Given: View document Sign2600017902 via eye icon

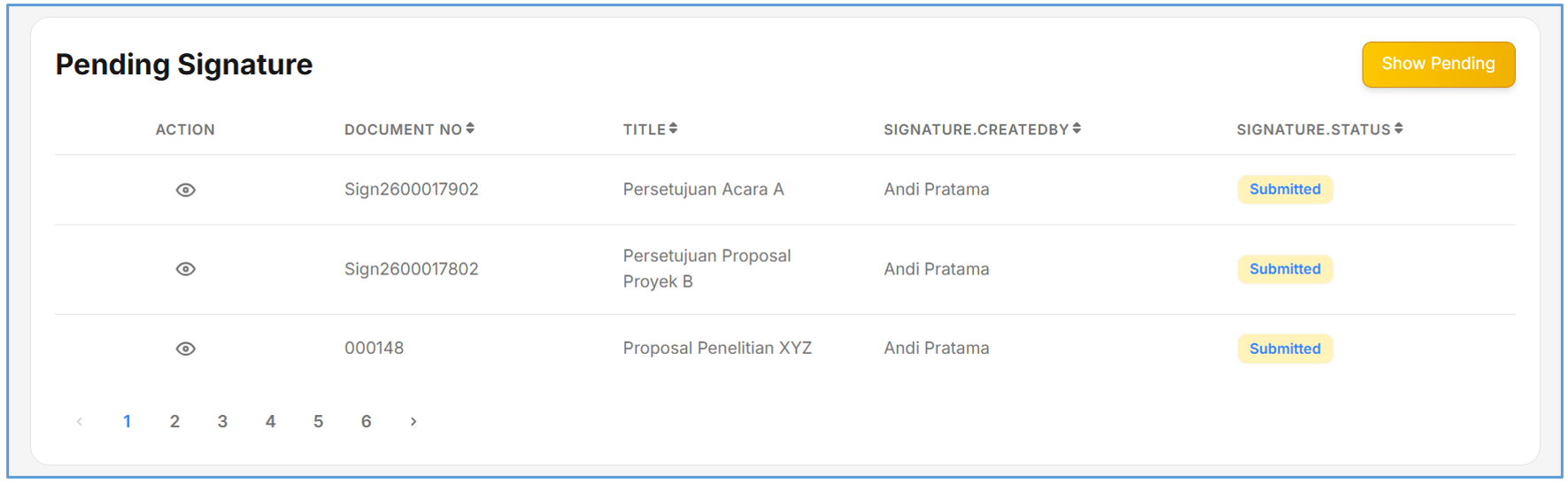Looking at the screenshot, I should pos(185,190).
